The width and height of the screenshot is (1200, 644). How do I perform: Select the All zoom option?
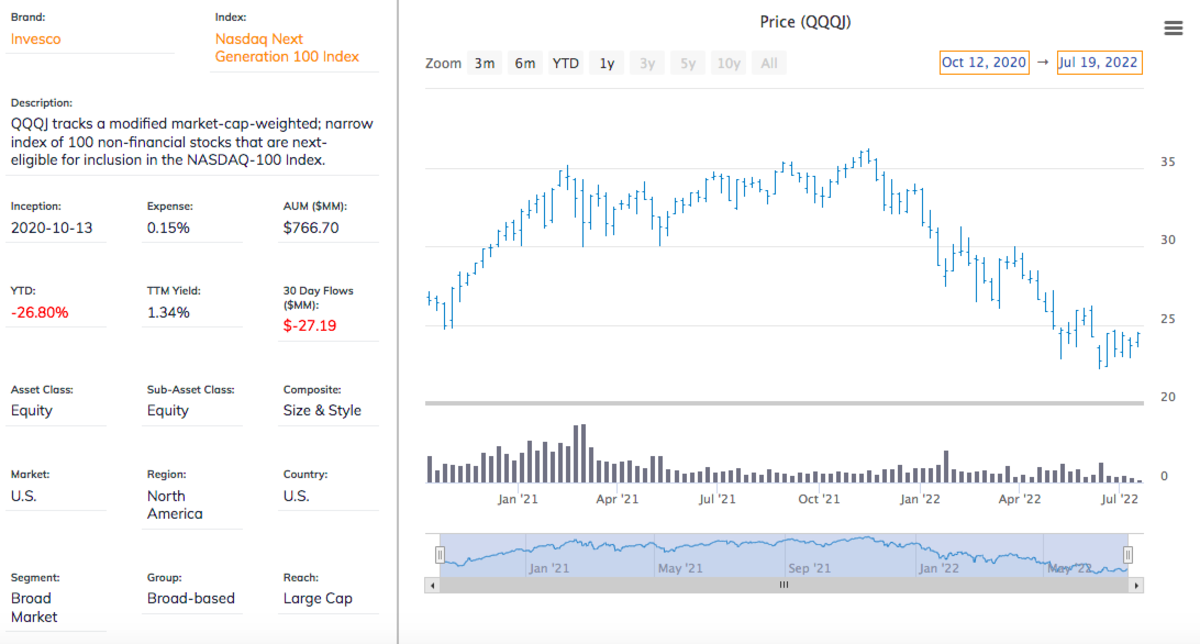point(769,63)
